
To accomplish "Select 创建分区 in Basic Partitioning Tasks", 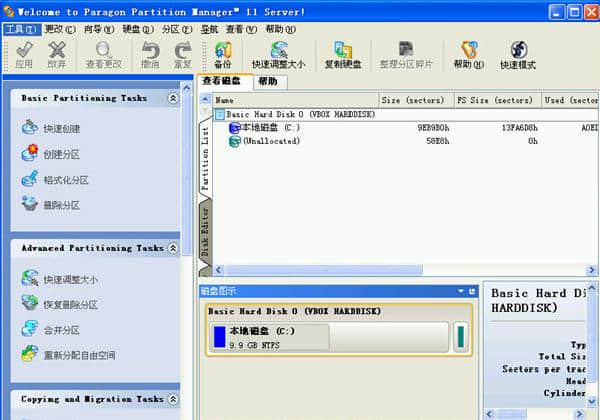I will point(60,154).
